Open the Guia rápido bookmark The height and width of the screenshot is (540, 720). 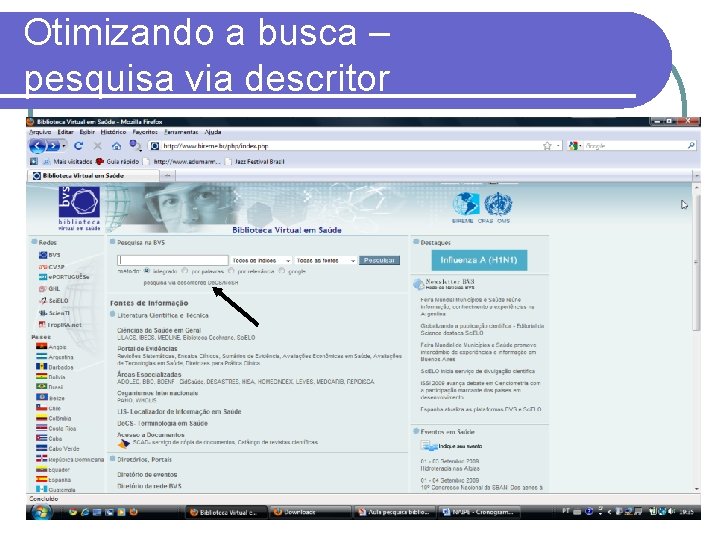(117, 162)
